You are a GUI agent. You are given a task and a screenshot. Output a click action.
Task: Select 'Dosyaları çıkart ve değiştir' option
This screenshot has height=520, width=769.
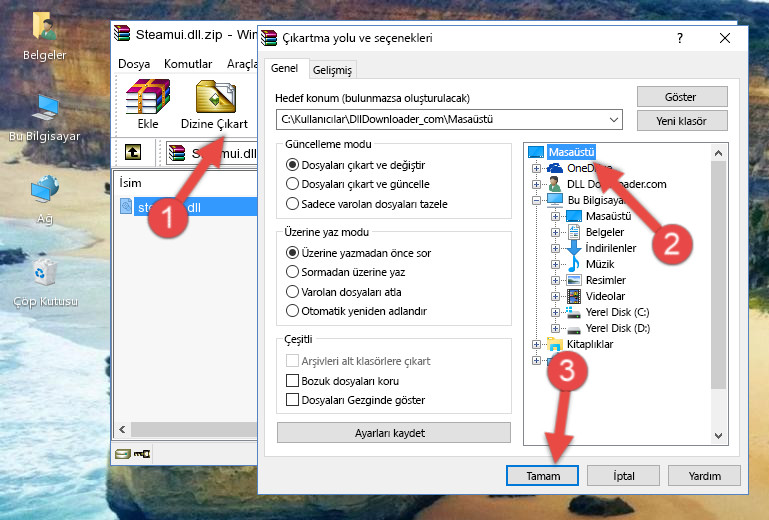292,165
